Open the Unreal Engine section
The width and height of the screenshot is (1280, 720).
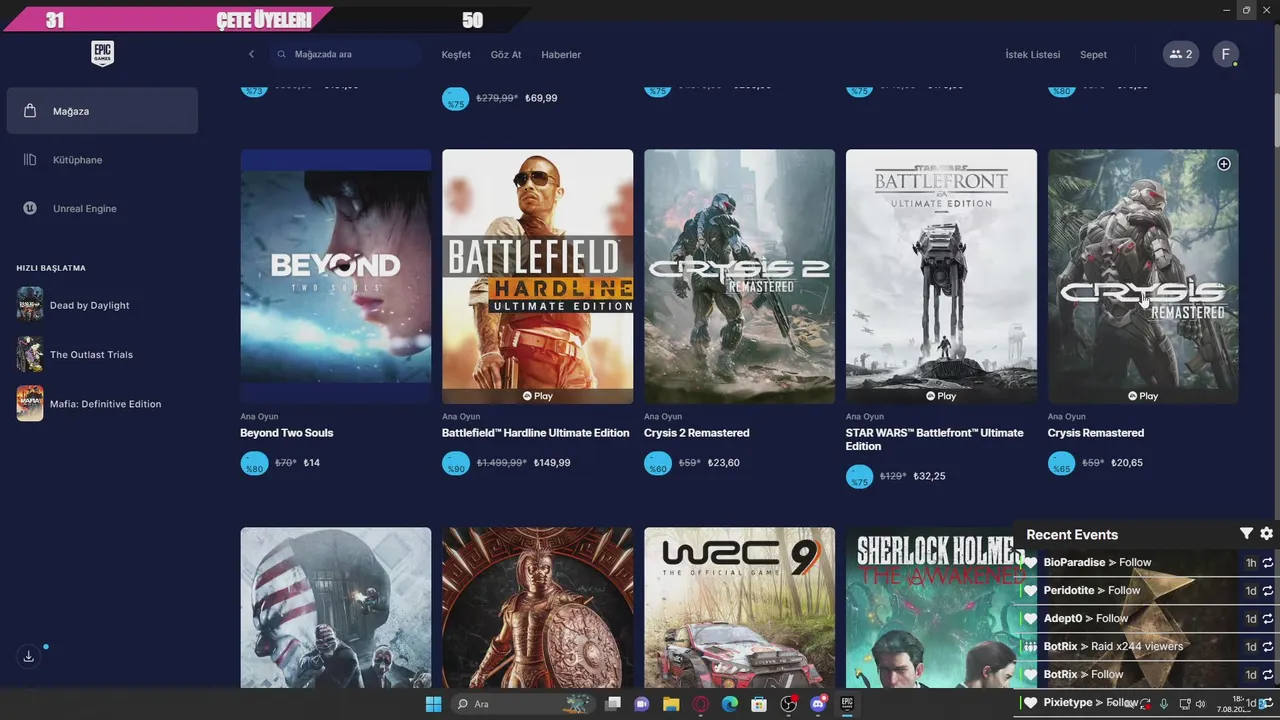pos(102,208)
